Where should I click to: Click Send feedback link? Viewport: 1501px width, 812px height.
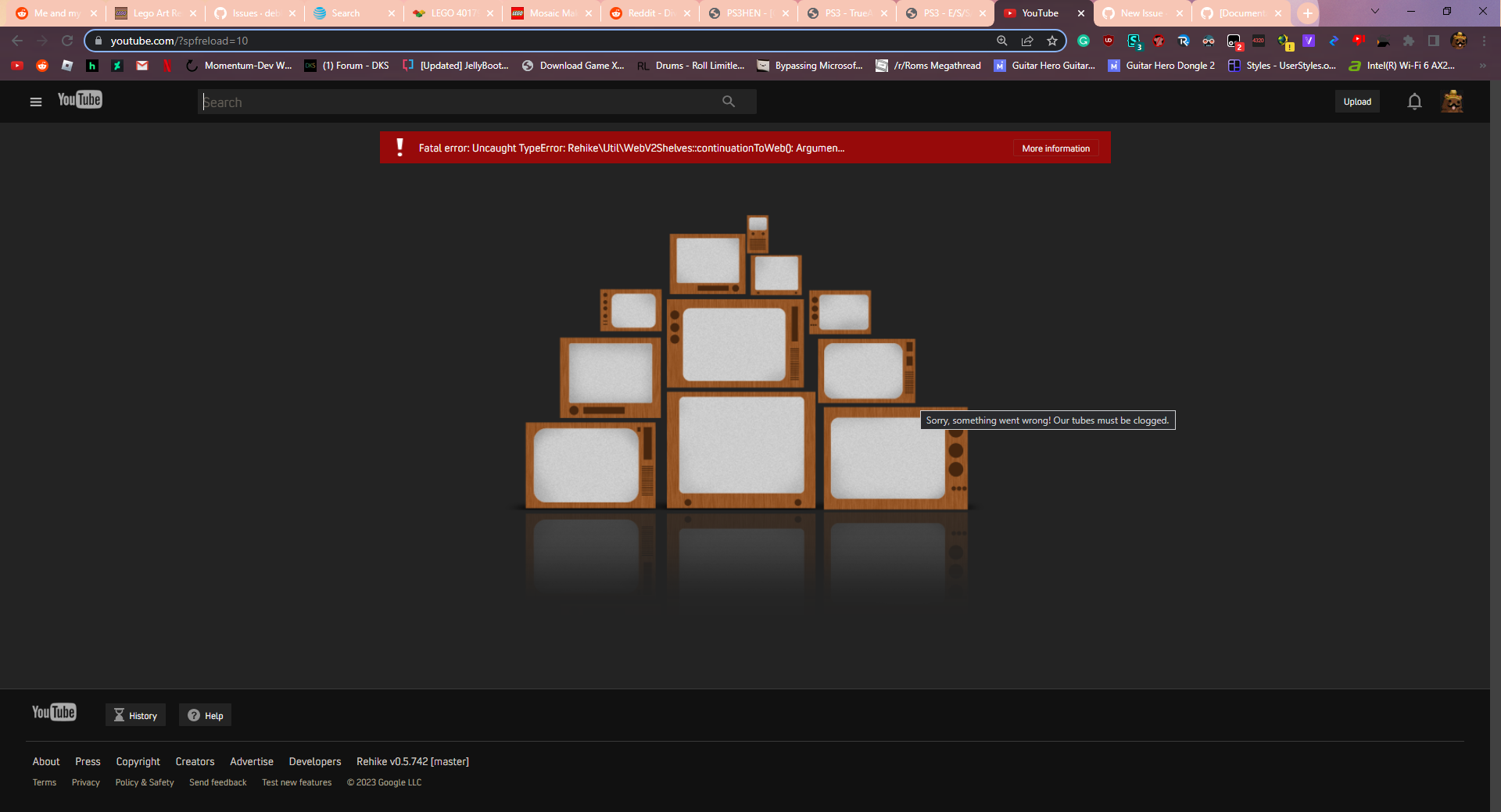(x=217, y=782)
